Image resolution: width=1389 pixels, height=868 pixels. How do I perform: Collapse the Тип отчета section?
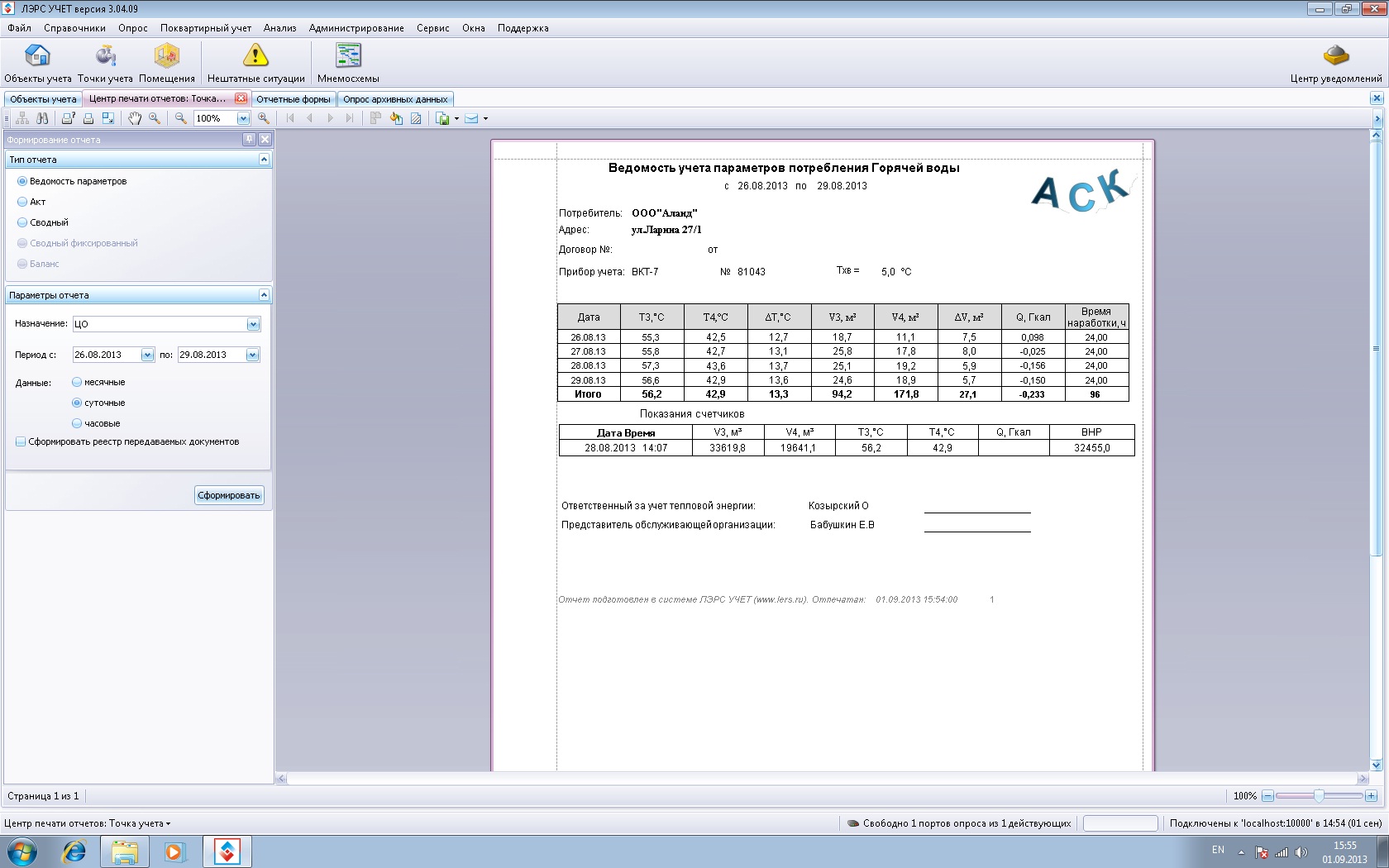click(x=264, y=159)
